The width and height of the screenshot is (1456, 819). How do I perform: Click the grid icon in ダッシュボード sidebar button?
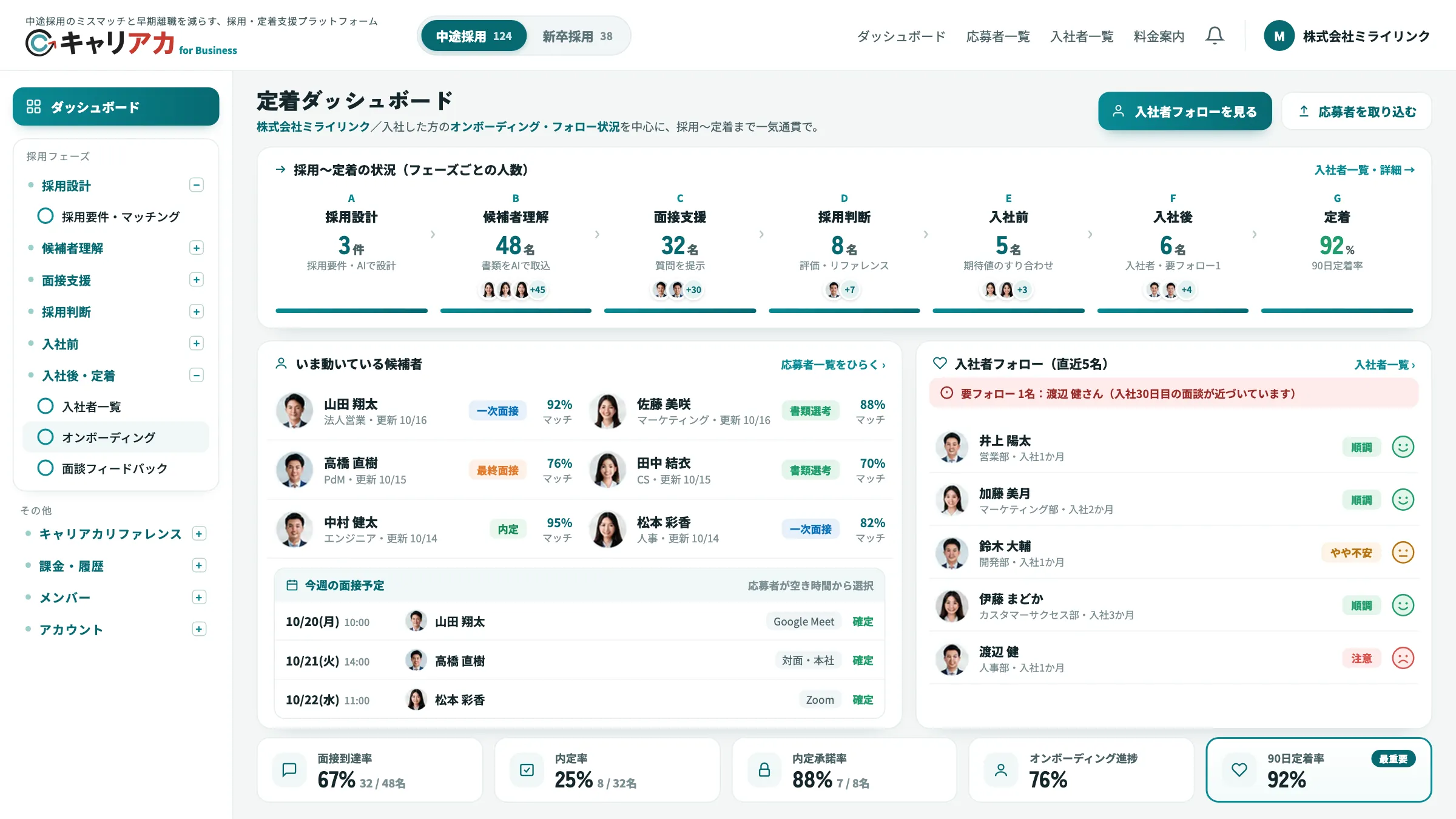[34, 107]
